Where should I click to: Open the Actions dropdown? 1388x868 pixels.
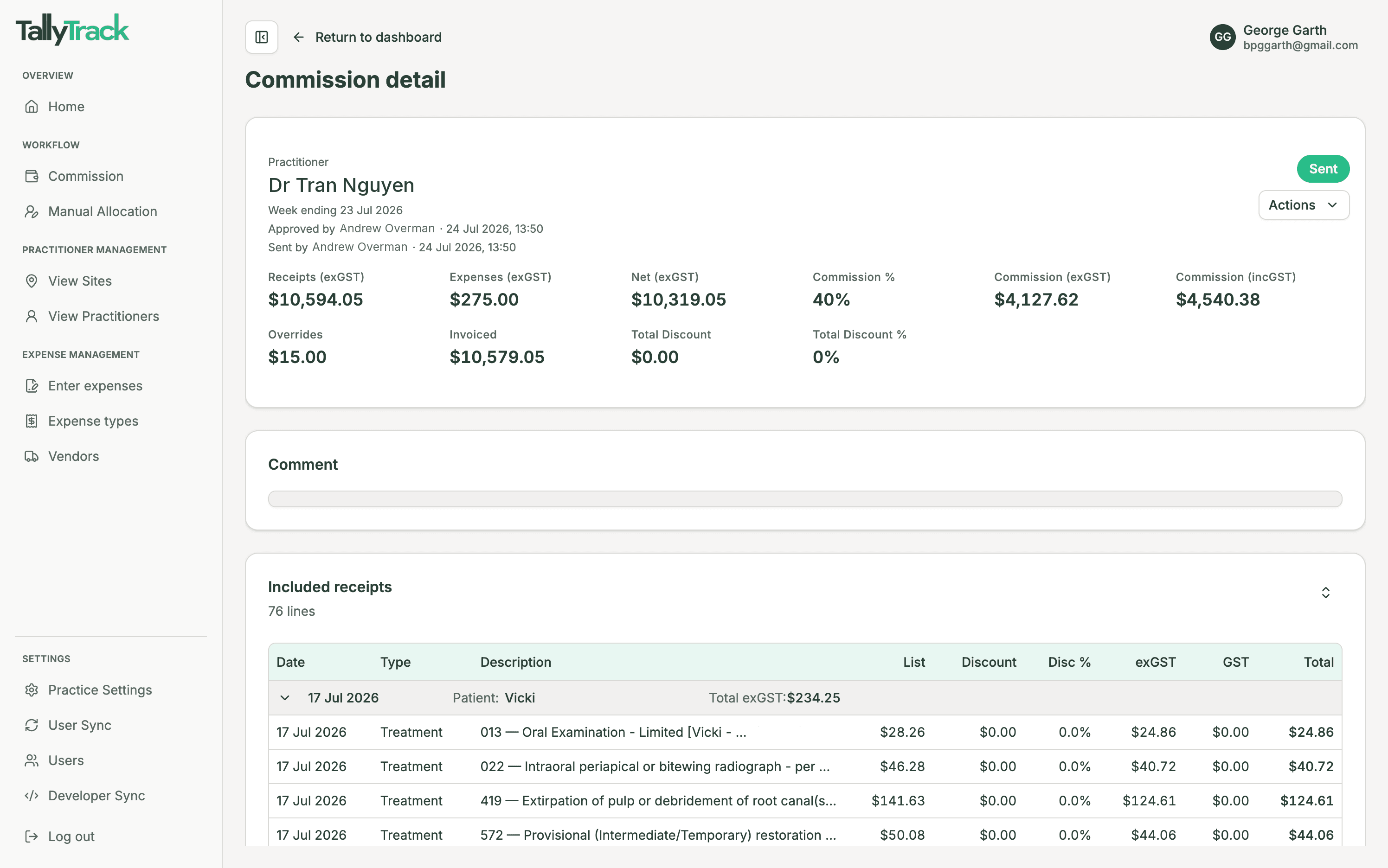pos(1304,205)
